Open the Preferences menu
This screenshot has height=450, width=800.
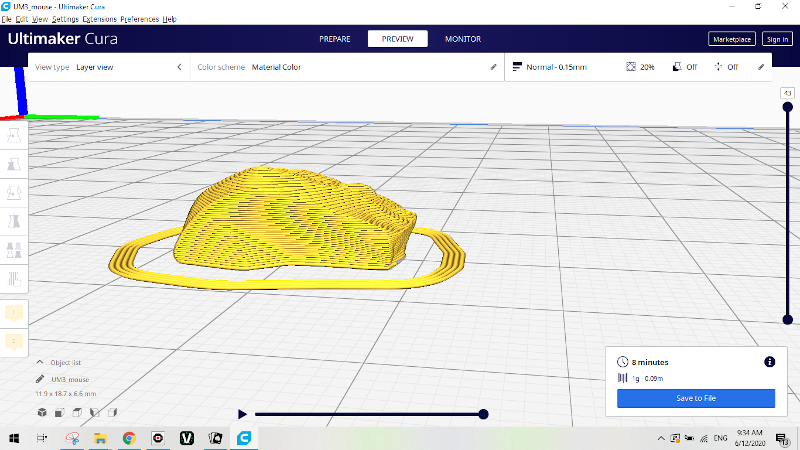click(140, 19)
